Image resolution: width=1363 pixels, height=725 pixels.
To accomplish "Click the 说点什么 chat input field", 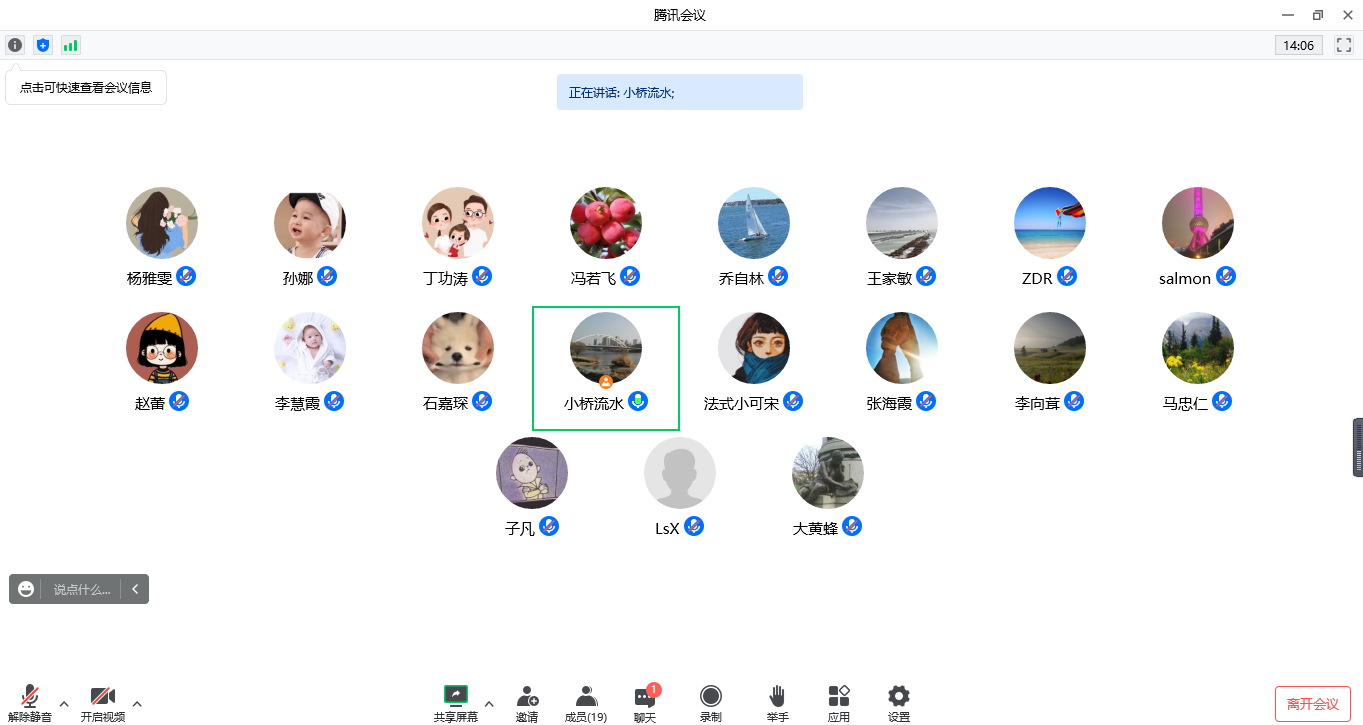I will coord(80,589).
